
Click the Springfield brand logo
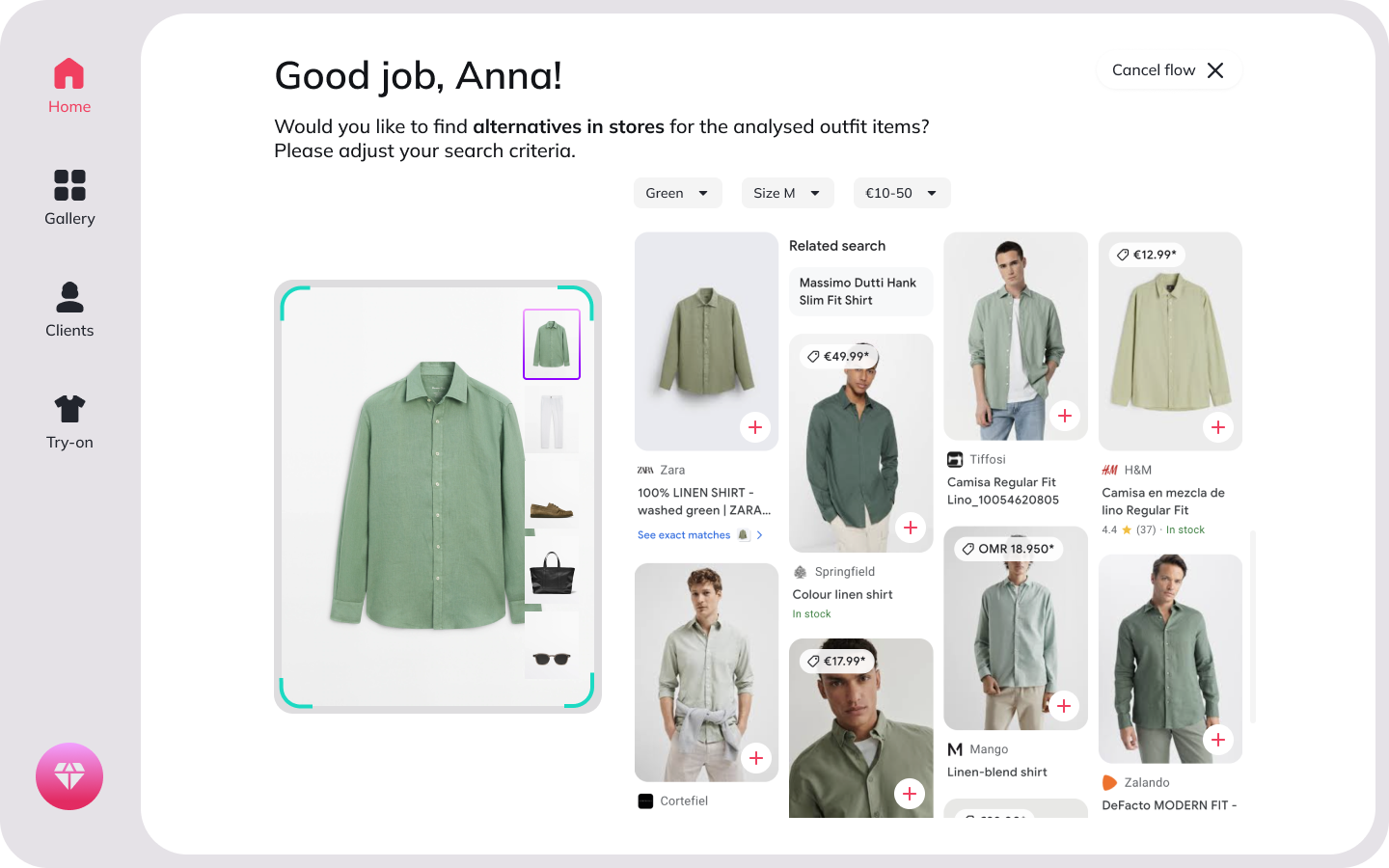click(801, 572)
